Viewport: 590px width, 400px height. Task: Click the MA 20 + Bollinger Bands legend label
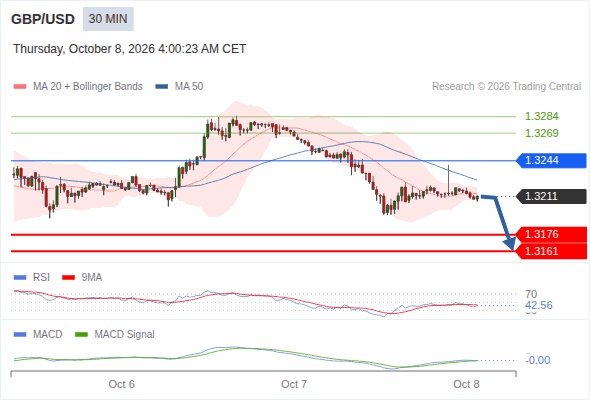coord(88,87)
